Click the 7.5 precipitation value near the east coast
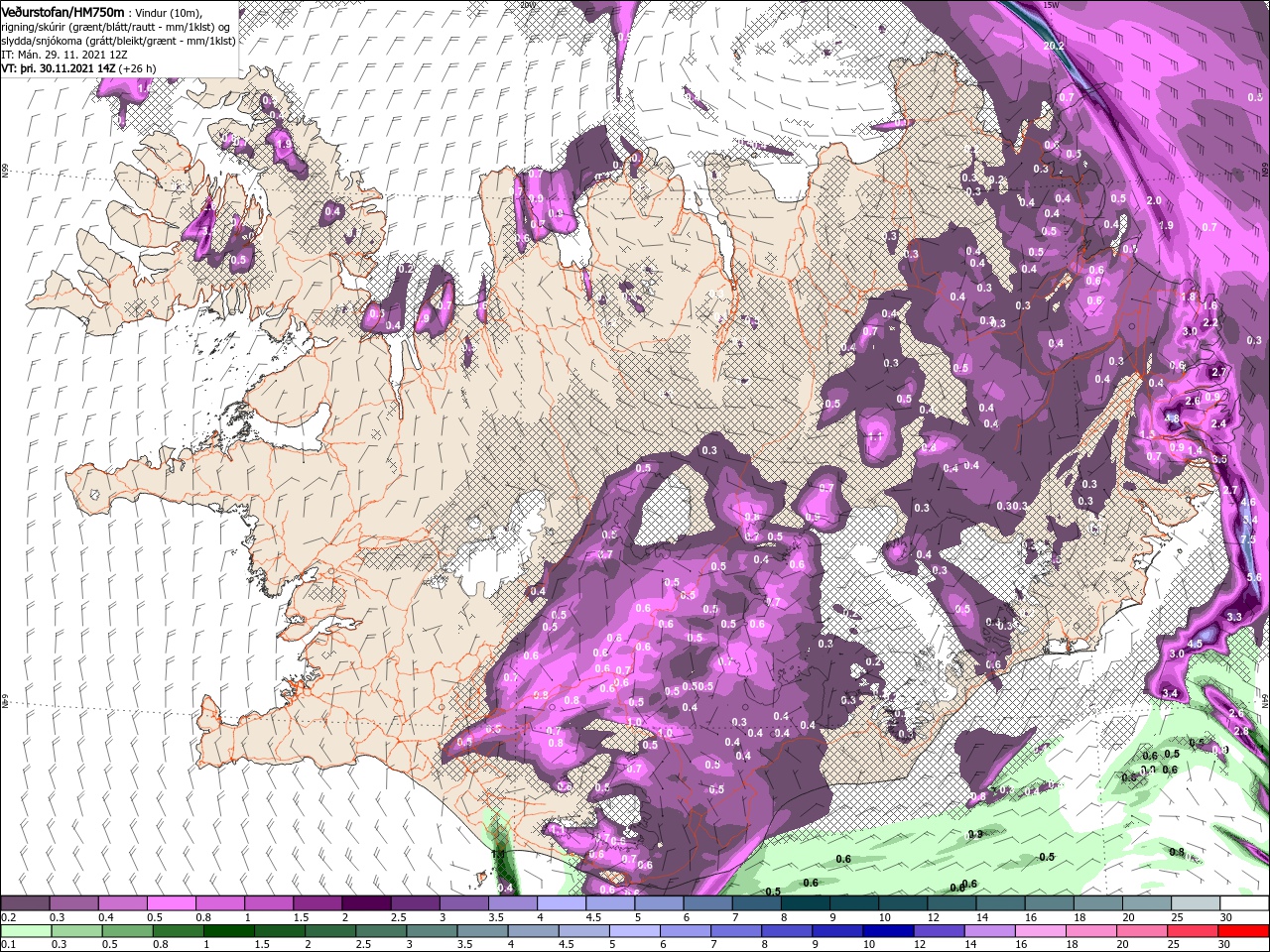The image size is (1270, 952). pyautogui.click(x=1248, y=538)
